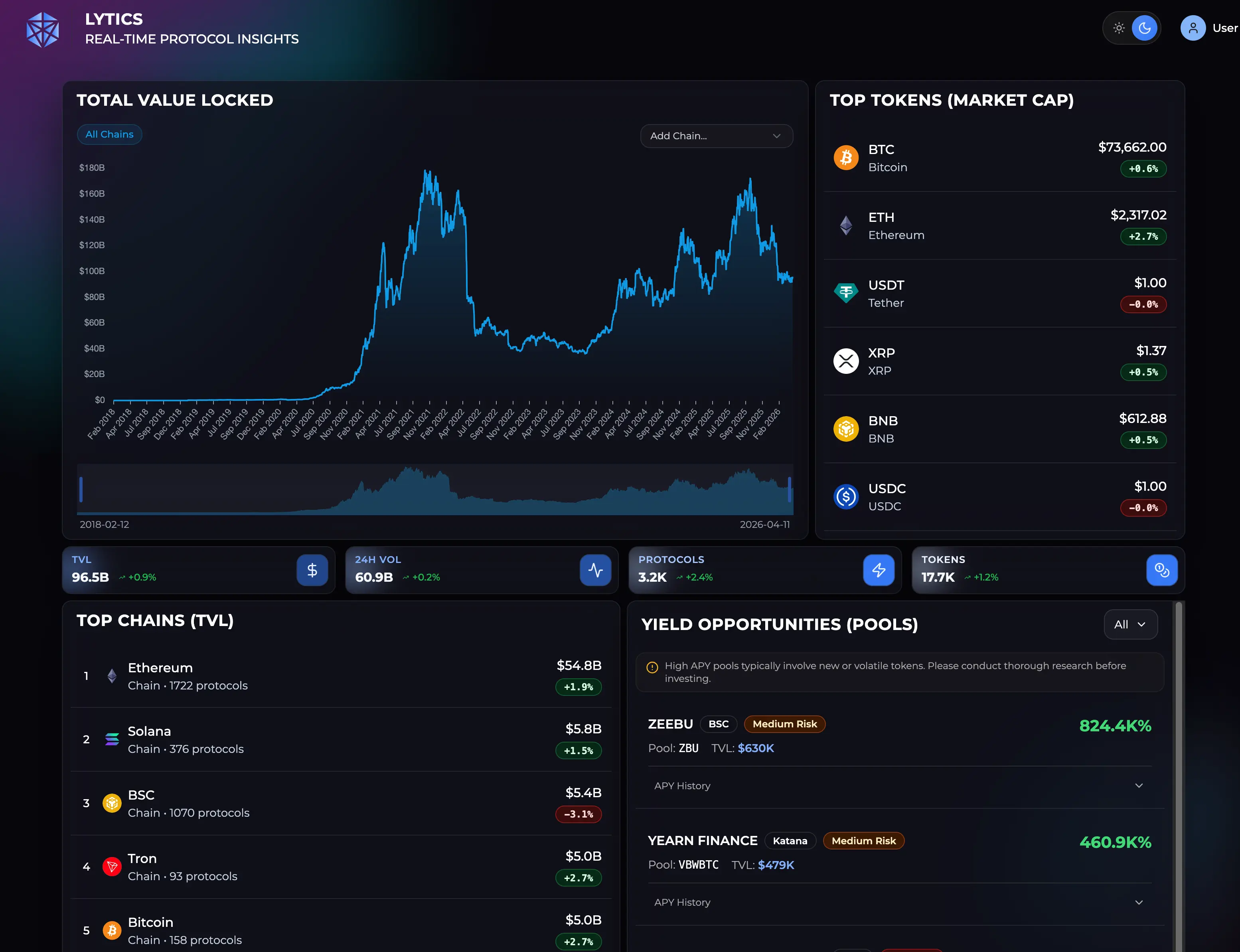
Task: Click the BTC price $73,662.00
Action: (x=1132, y=147)
